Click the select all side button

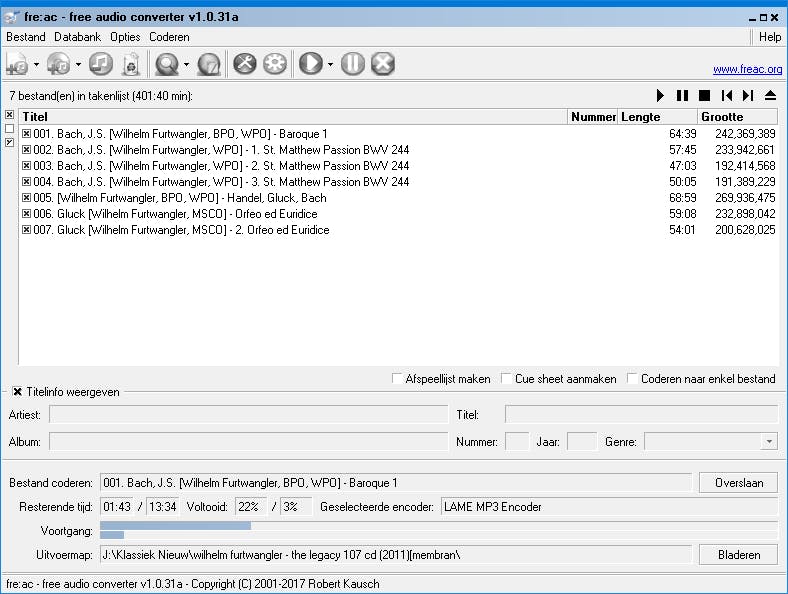pos(10,115)
